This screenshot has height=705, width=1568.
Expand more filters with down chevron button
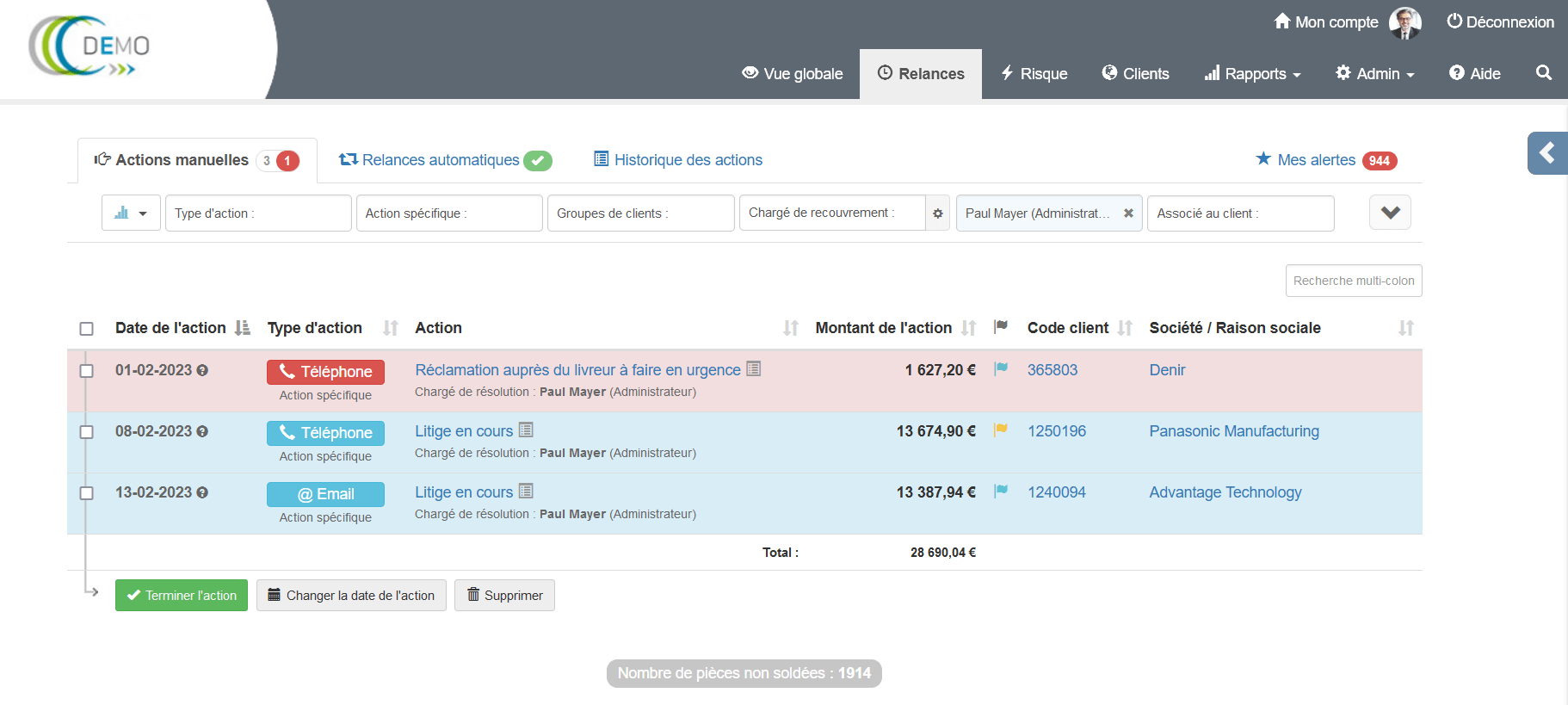[1389, 213]
